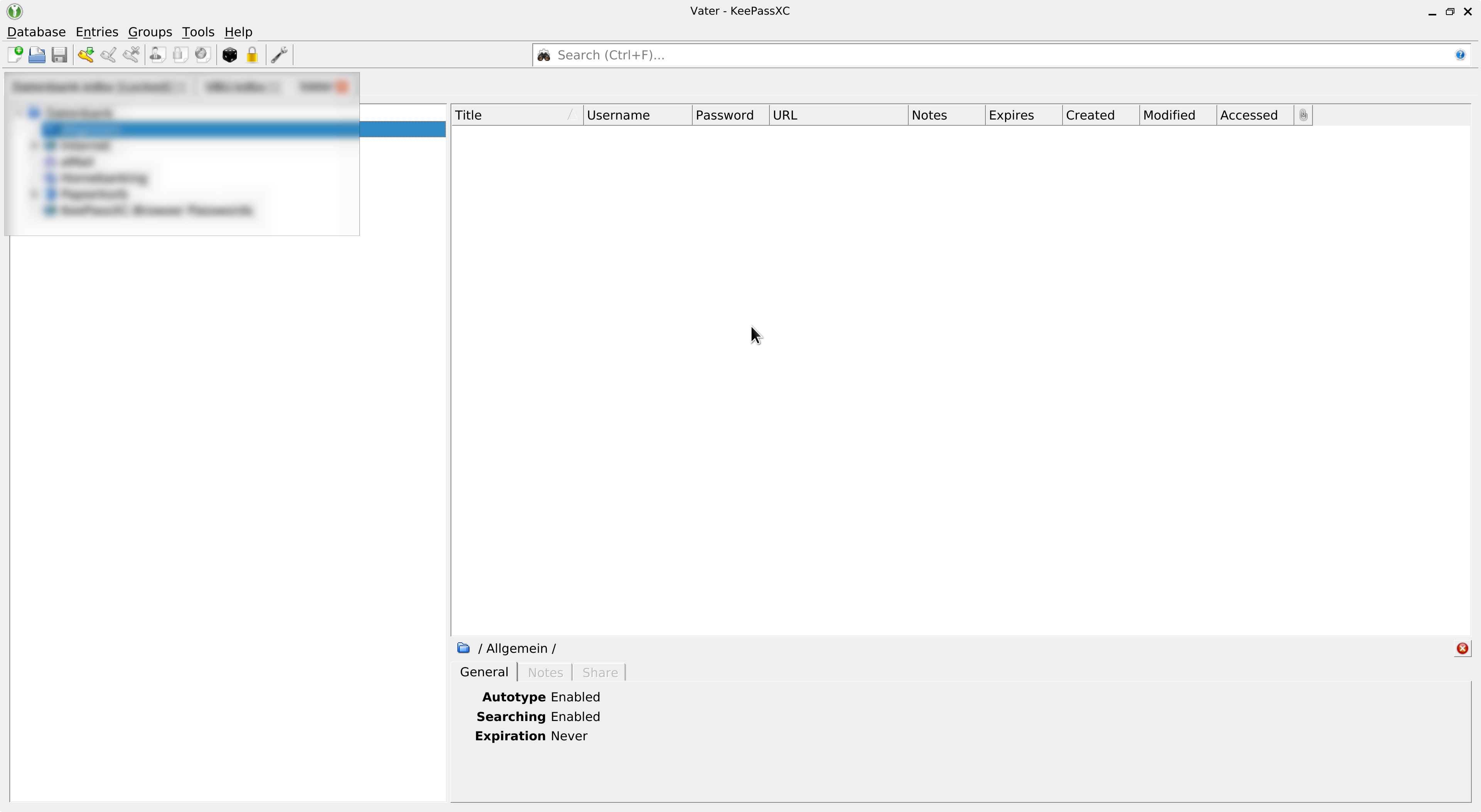Sort entries by the Title column
The image size is (1481, 812).
[x=517, y=115]
